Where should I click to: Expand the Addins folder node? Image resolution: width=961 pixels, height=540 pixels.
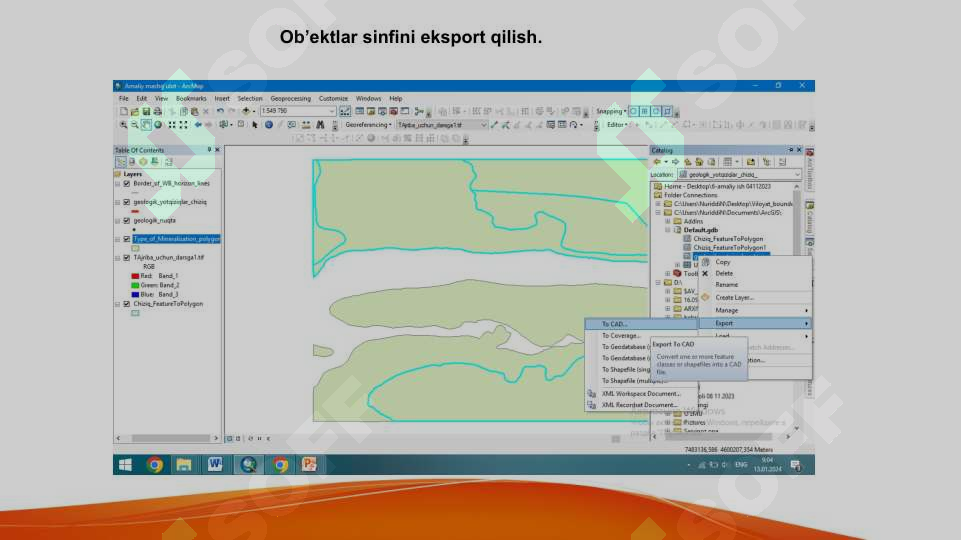coord(668,221)
